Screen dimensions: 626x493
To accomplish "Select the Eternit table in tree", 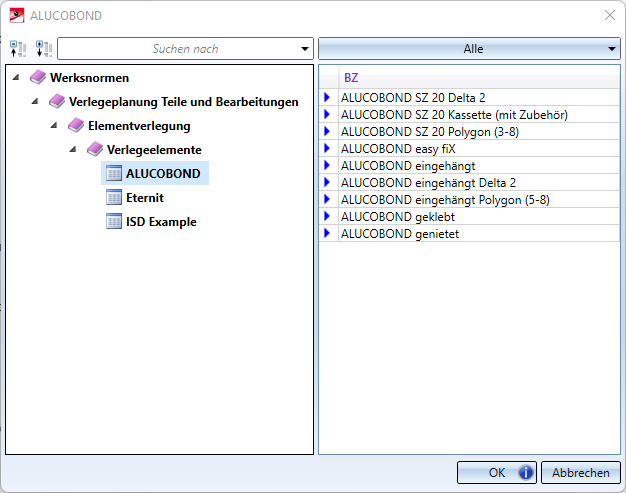I will tap(145, 197).
